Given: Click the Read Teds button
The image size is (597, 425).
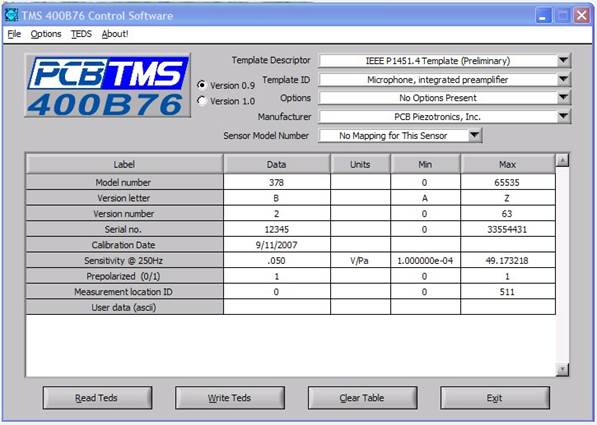Looking at the screenshot, I should pyautogui.click(x=97, y=398).
